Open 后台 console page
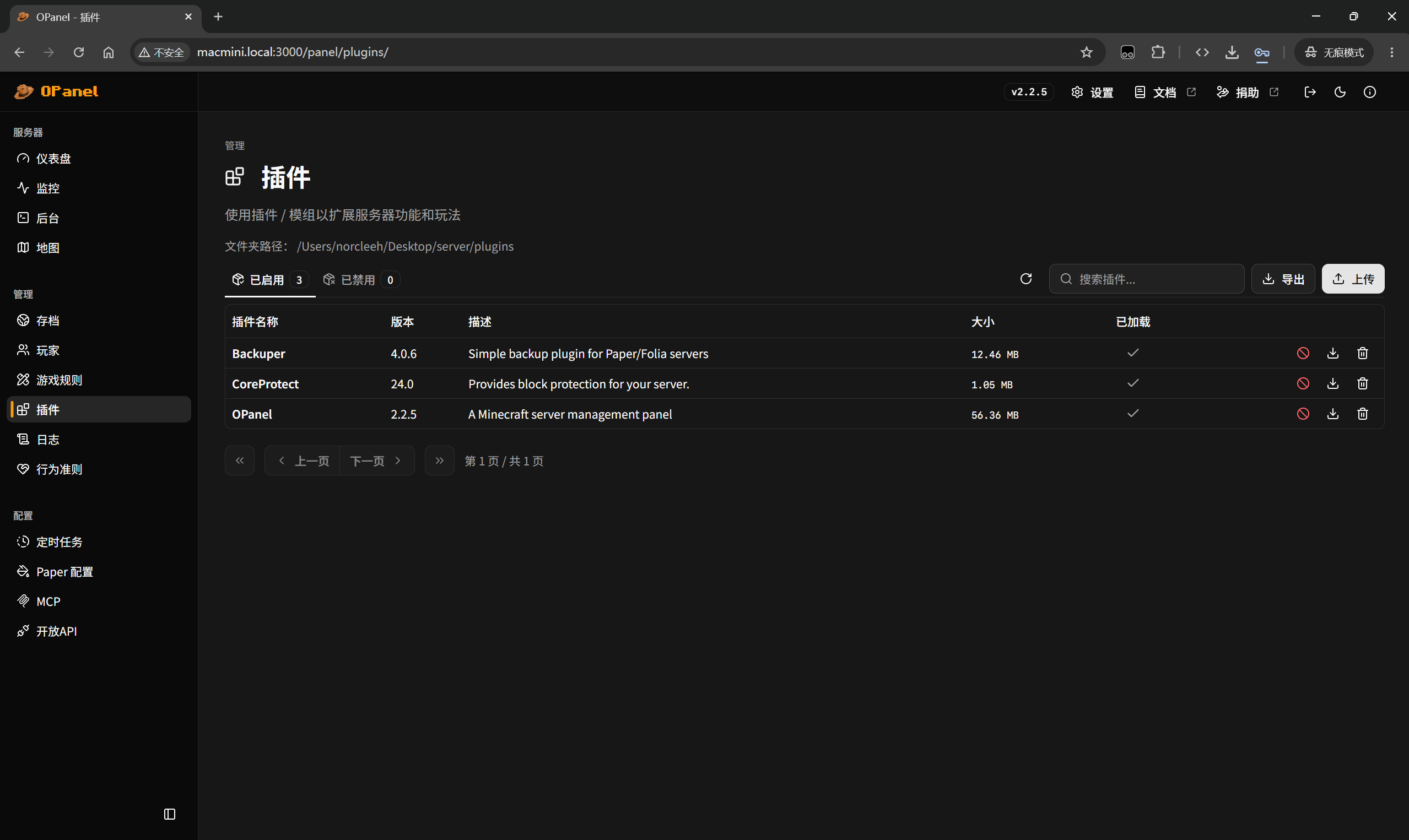1409x840 pixels. point(99,218)
